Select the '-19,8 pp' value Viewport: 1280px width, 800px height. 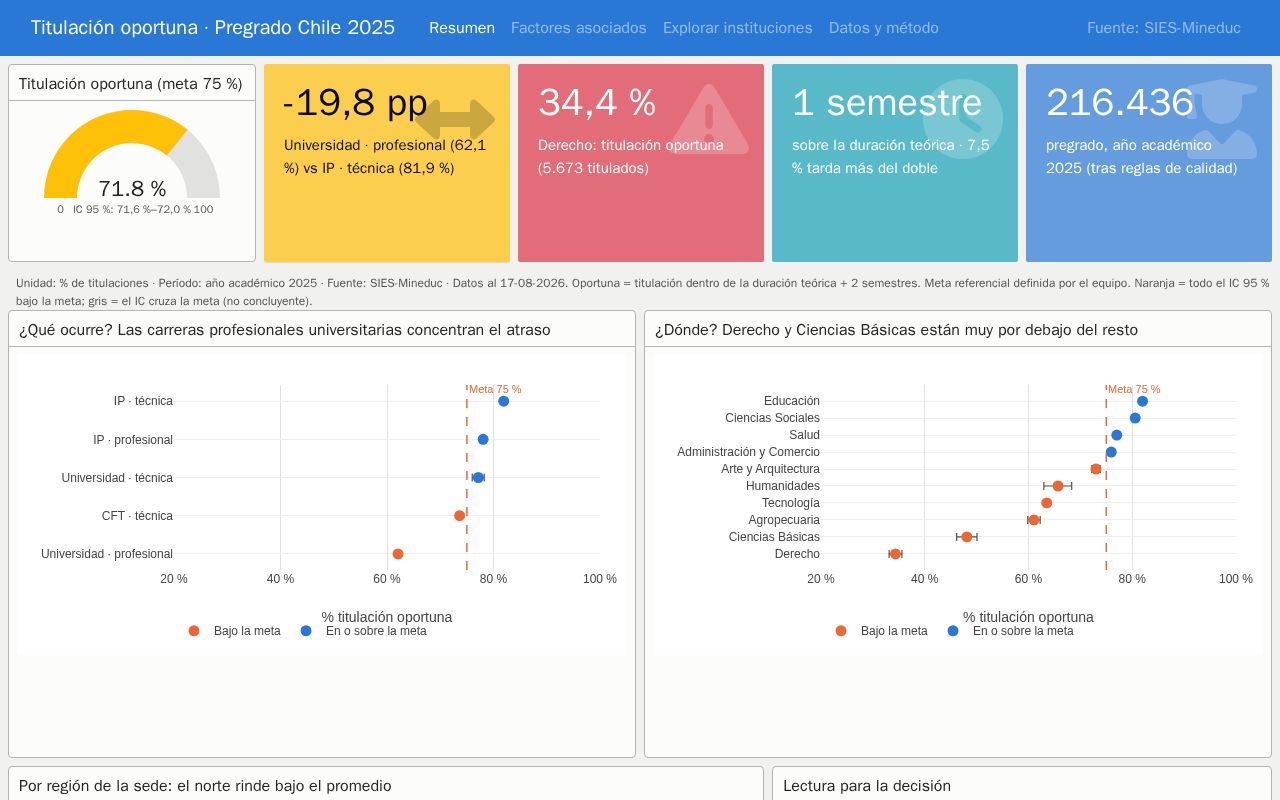(x=355, y=103)
